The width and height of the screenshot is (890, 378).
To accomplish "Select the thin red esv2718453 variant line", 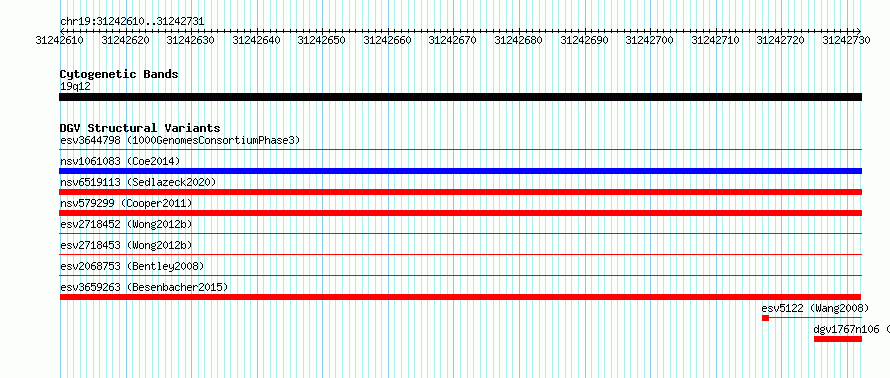I will [x=460, y=255].
